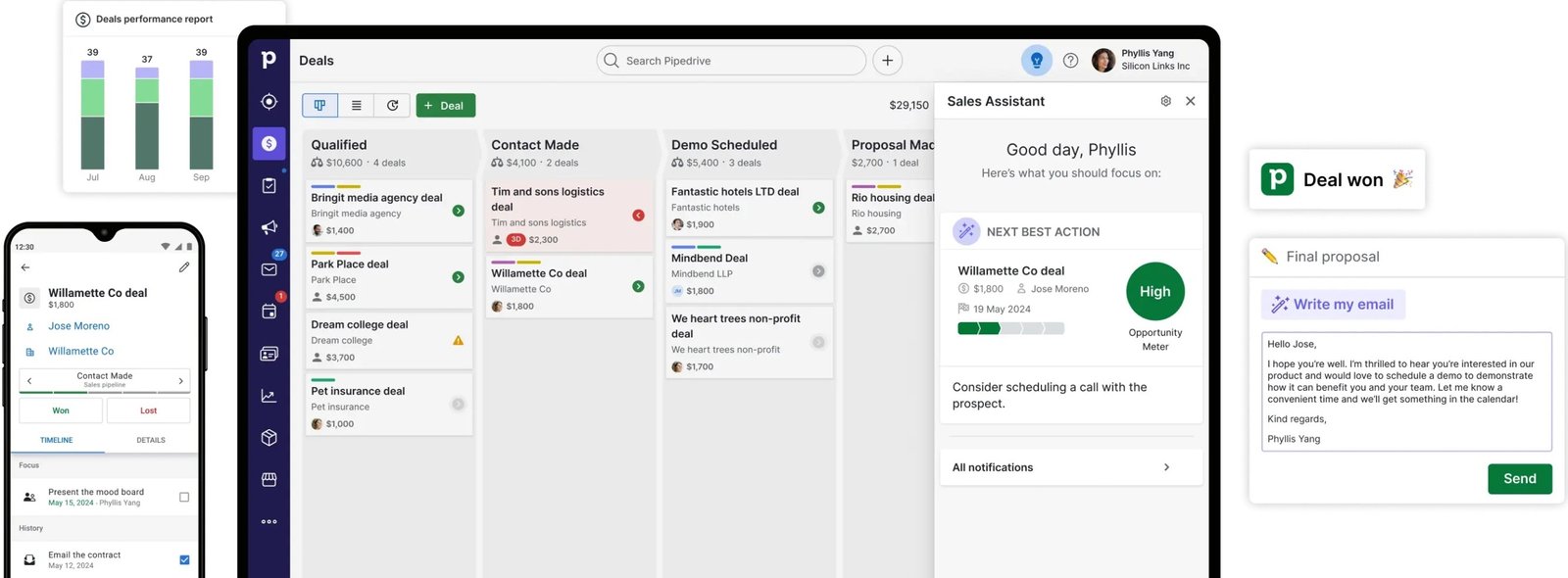Close the Sales Assistant panel
This screenshot has width=1568, height=578.
(1191, 101)
